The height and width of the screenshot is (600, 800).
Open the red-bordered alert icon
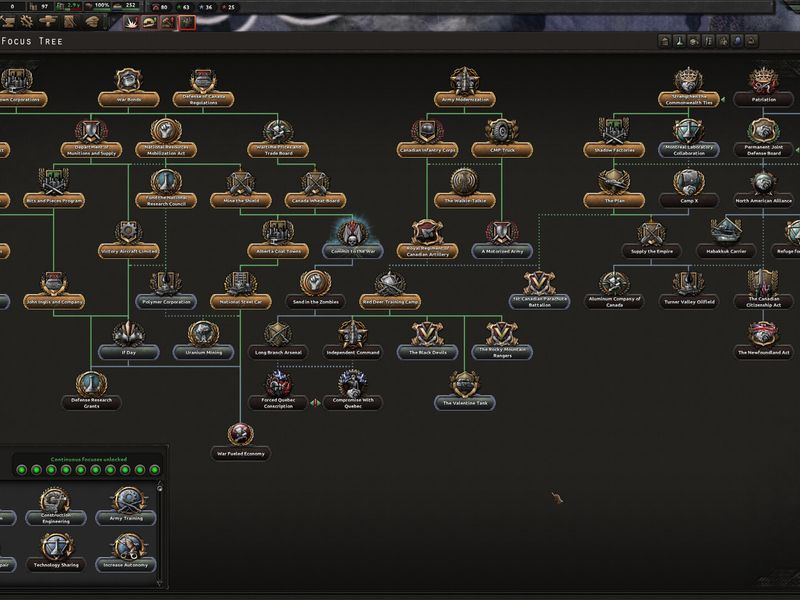click(187, 22)
